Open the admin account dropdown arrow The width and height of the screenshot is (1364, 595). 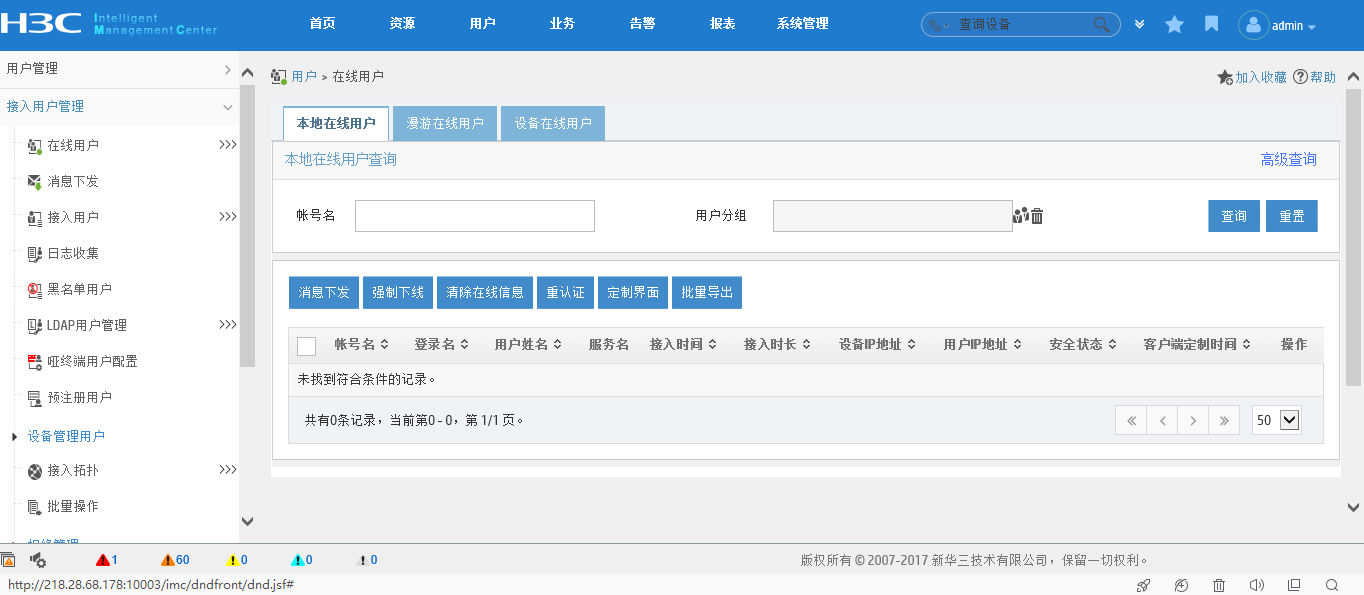pos(1311,27)
